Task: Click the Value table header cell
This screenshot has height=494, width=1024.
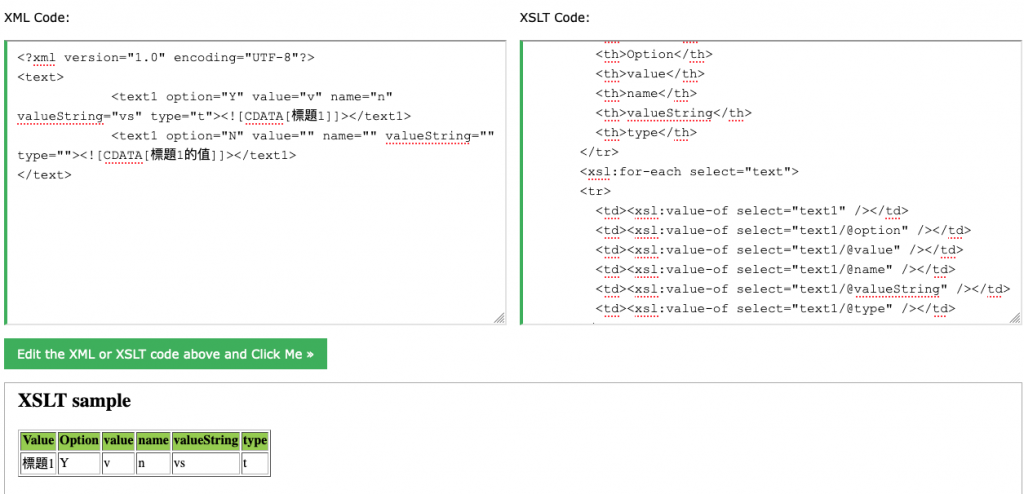Action: point(39,440)
